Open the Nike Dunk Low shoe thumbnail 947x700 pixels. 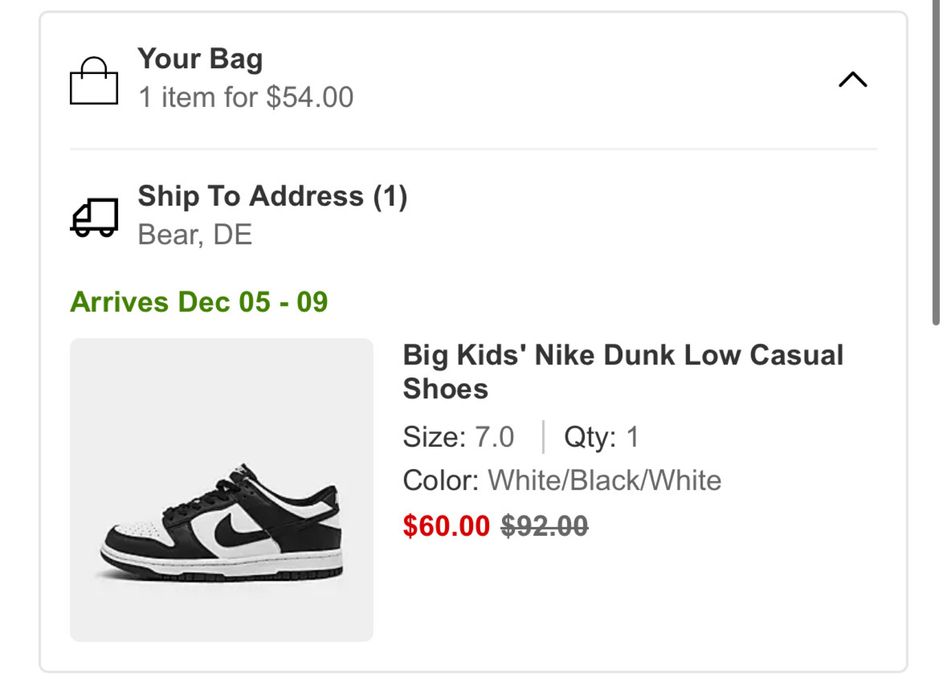click(x=221, y=490)
